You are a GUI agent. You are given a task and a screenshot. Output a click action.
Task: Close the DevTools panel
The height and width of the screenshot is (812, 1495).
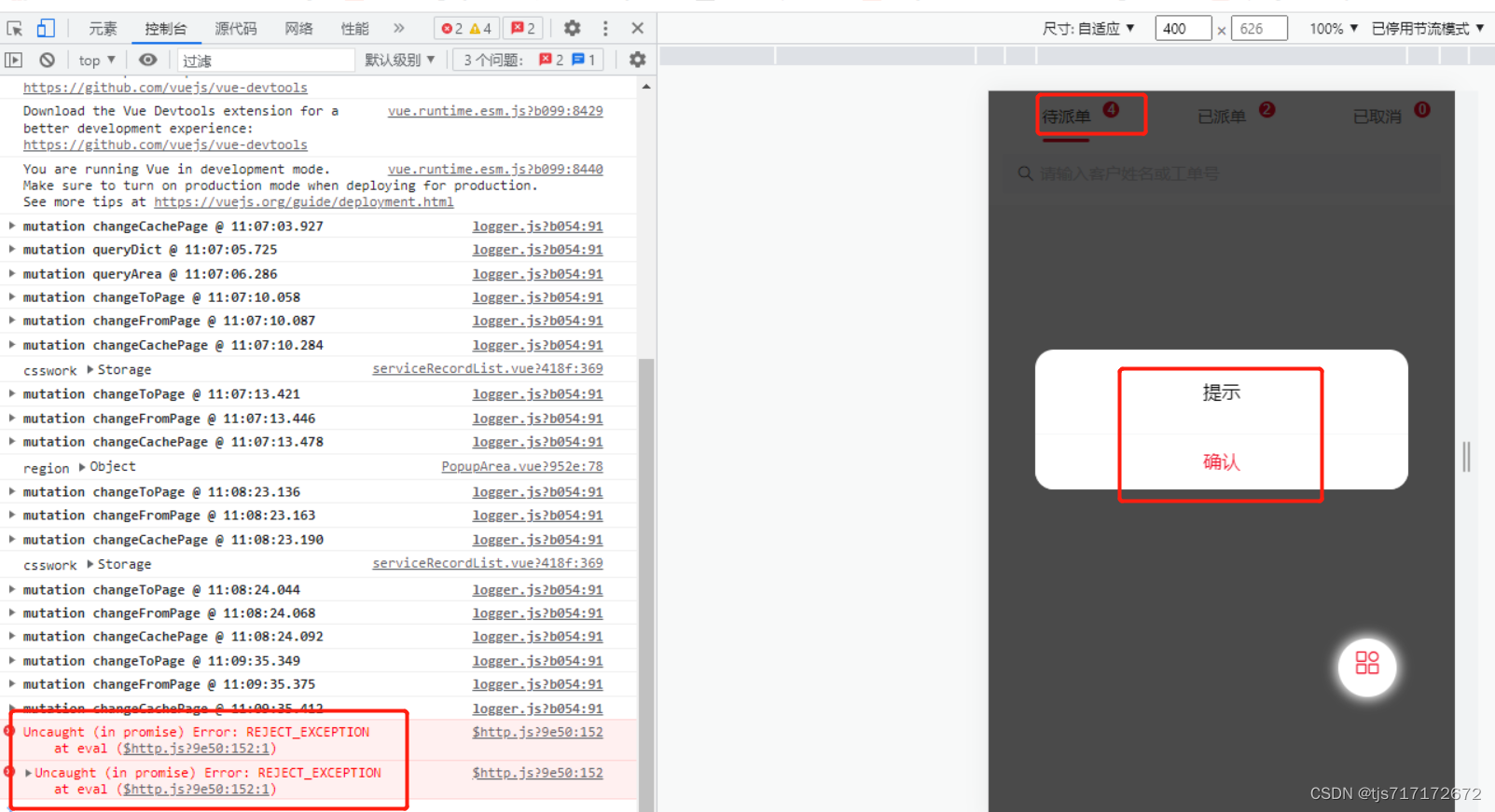click(638, 29)
